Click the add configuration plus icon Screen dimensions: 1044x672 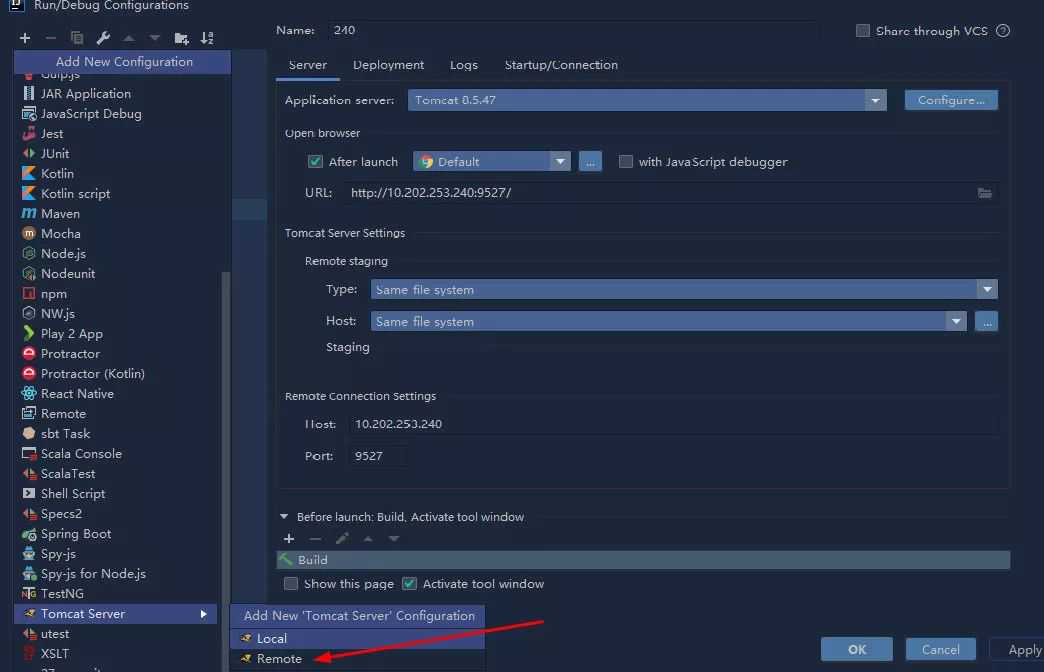pyautogui.click(x=25, y=38)
